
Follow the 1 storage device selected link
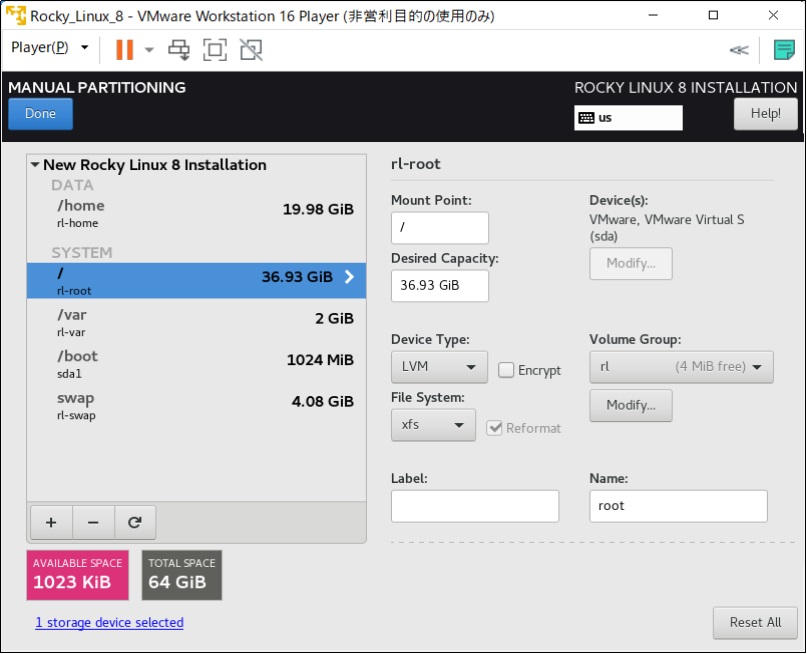(x=109, y=622)
